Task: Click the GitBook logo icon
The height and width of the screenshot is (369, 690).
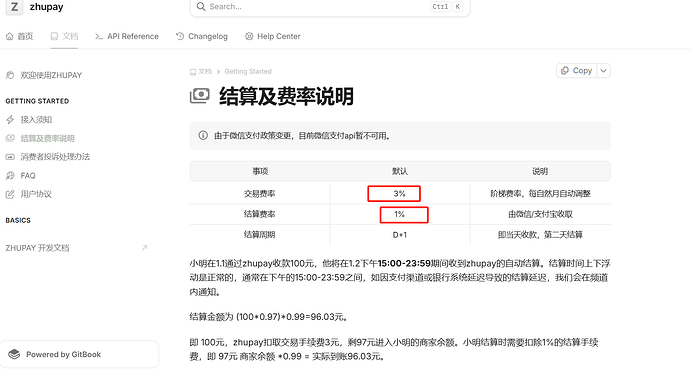Action: (x=14, y=354)
